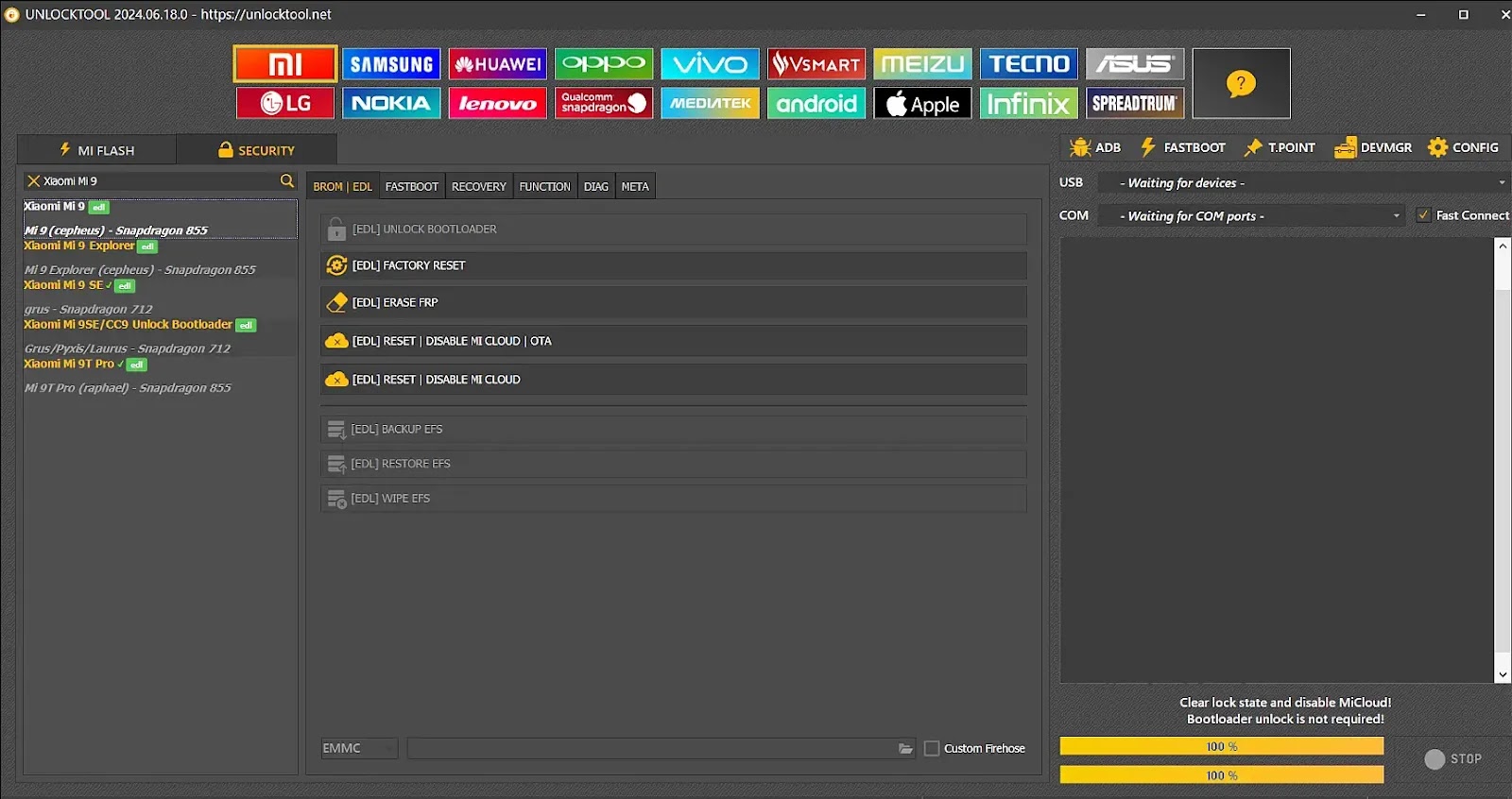Select Xiaomi Mi 9 Explorer model

coord(160,258)
